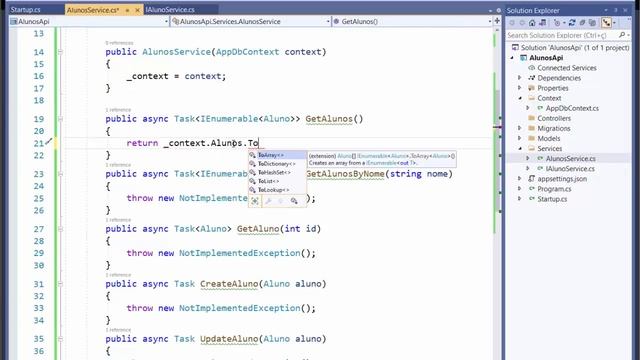Screen dimensions: 640x360
Task: Select AppDbContext.cs in Solution Explorer
Action: 572,108
